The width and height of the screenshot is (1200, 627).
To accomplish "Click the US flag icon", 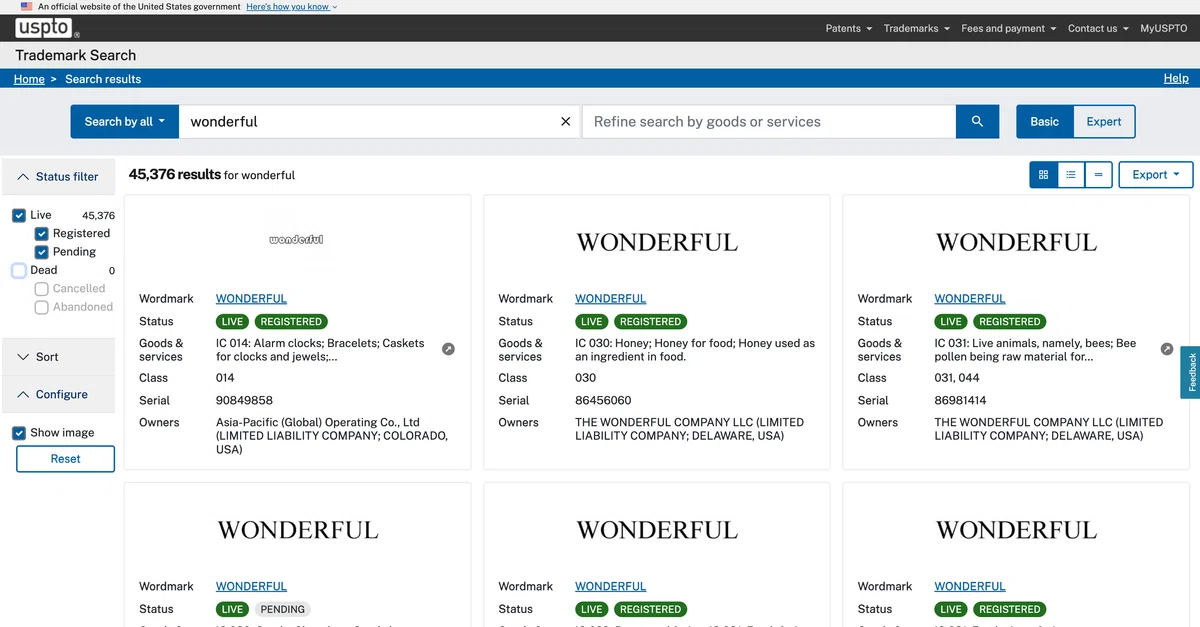I will point(27,6).
